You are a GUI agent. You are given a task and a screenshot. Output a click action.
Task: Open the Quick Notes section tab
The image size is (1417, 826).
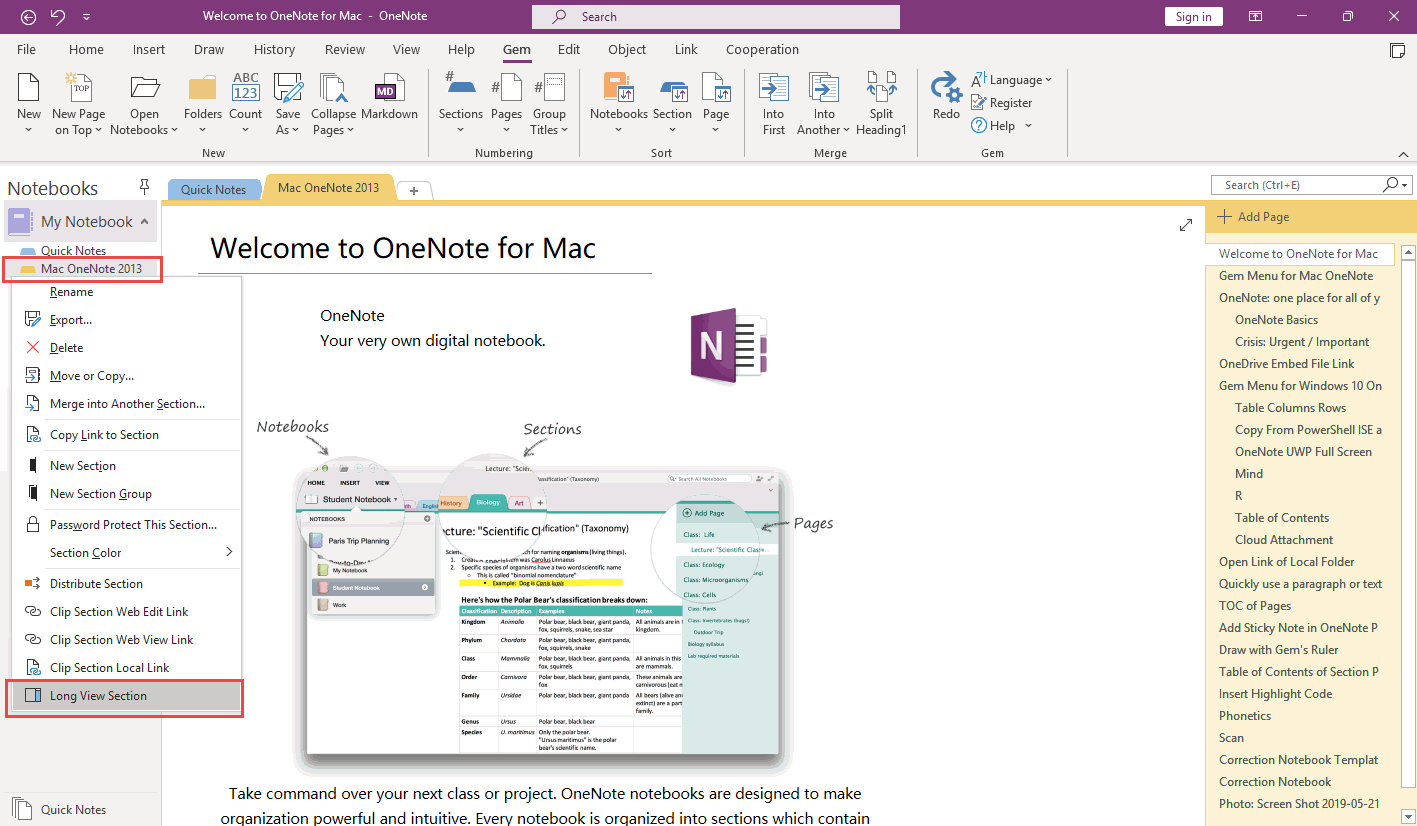coord(213,189)
